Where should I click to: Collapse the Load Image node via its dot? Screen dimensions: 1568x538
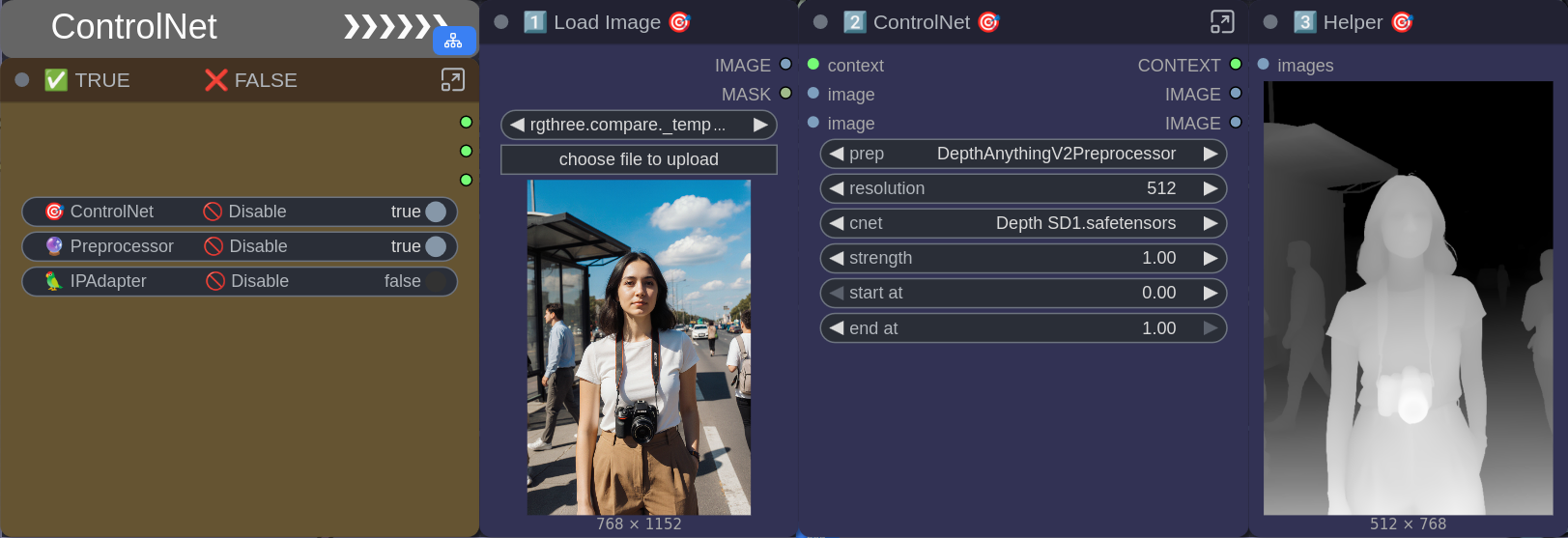point(500,22)
